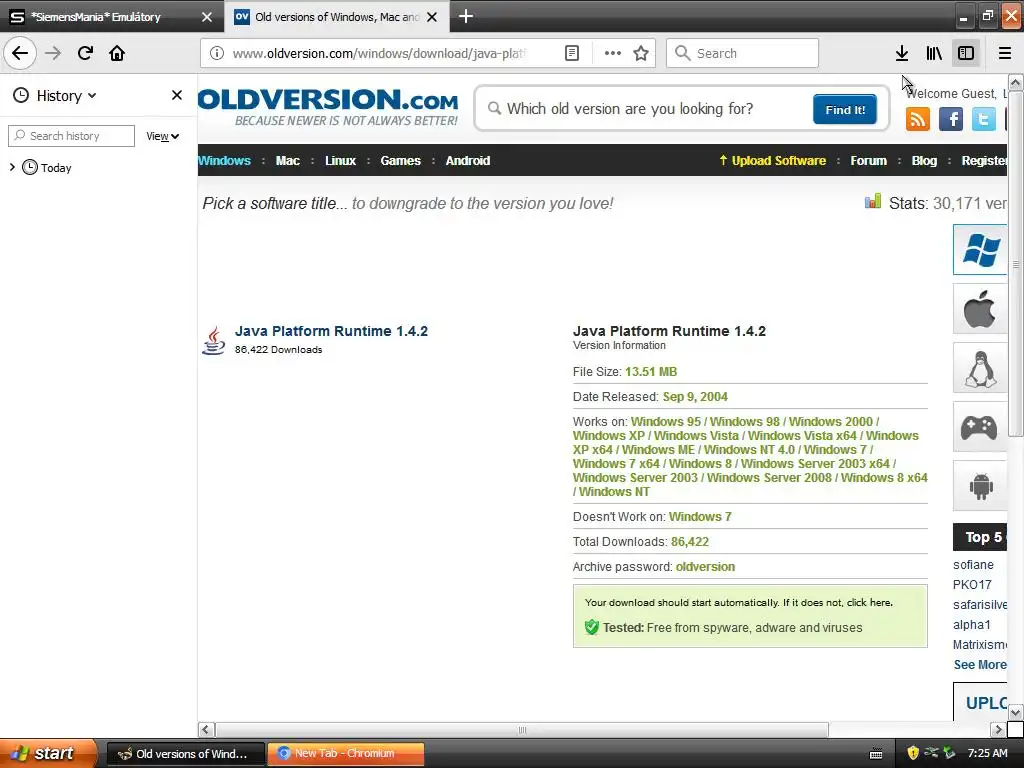Close the SiemensMania Emulátory tab
Viewport: 1024px width, 768px height.
tap(206, 17)
